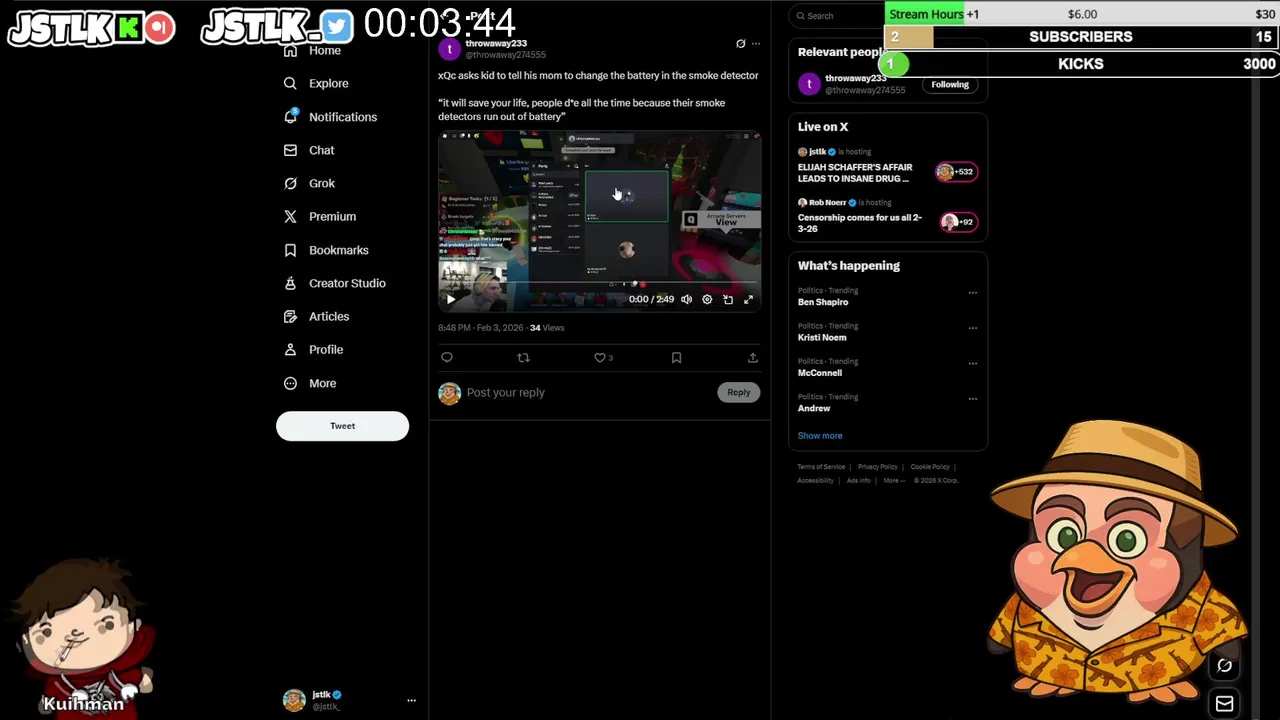1280x720 pixels.
Task: Open the Profile person icon
Action: point(290,349)
